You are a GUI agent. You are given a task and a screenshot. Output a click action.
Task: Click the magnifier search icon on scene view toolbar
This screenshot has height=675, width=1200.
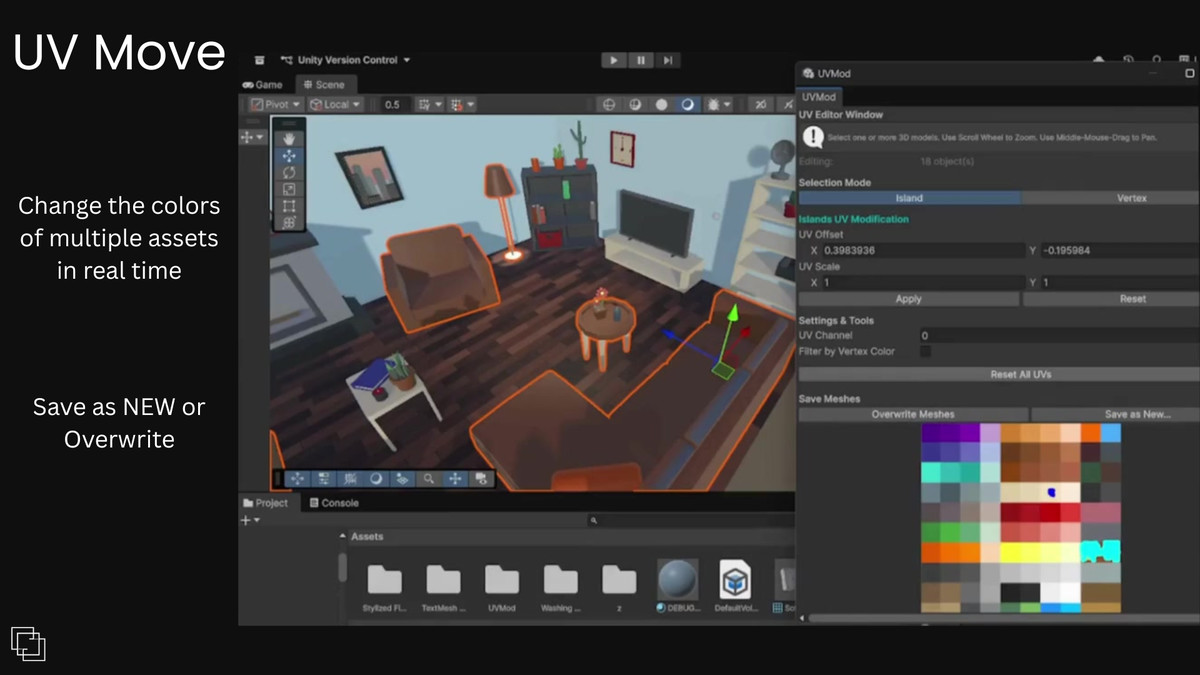pyautogui.click(x=428, y=479)
